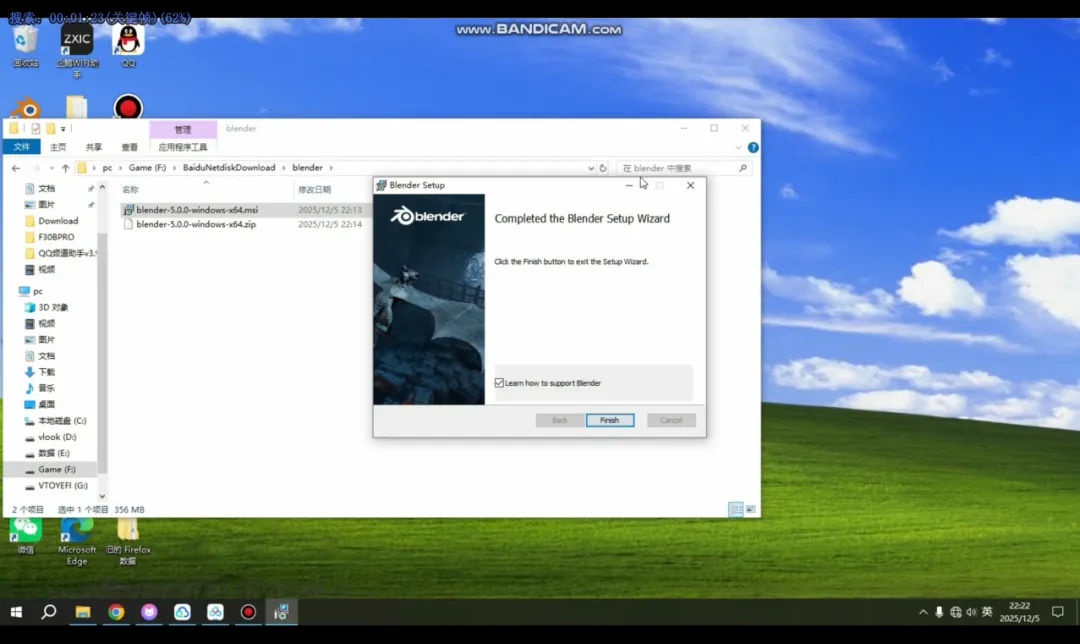
Task: Open the F30BPRO folder in sidebar
Action: (56, 237)
